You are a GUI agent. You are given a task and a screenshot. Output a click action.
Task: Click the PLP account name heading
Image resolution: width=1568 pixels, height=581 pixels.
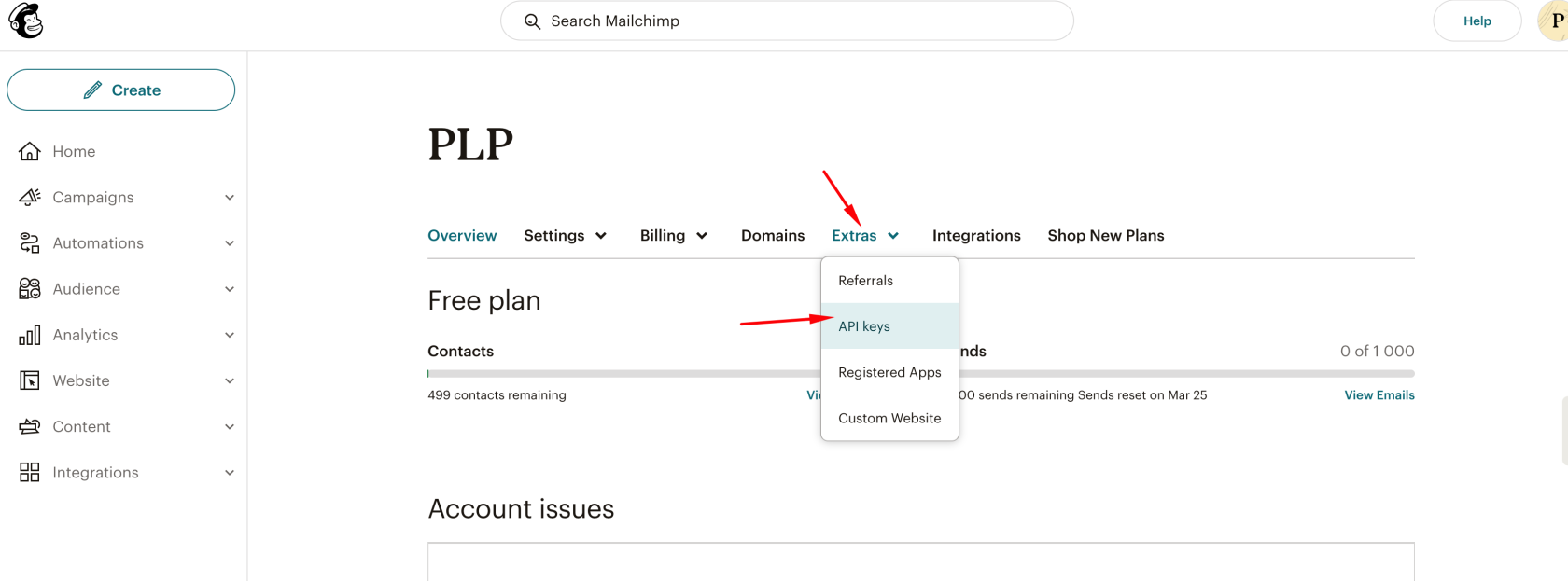click(470, 145)
